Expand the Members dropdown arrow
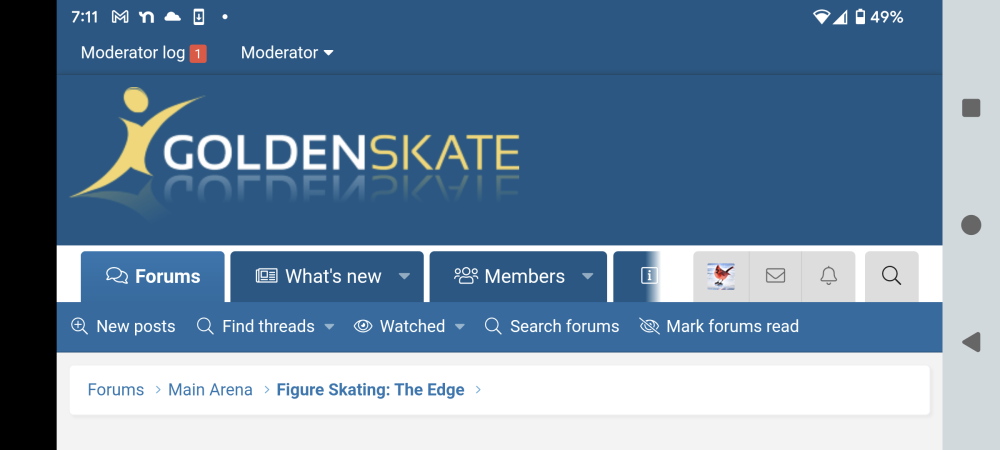 [x=588, y=276]
